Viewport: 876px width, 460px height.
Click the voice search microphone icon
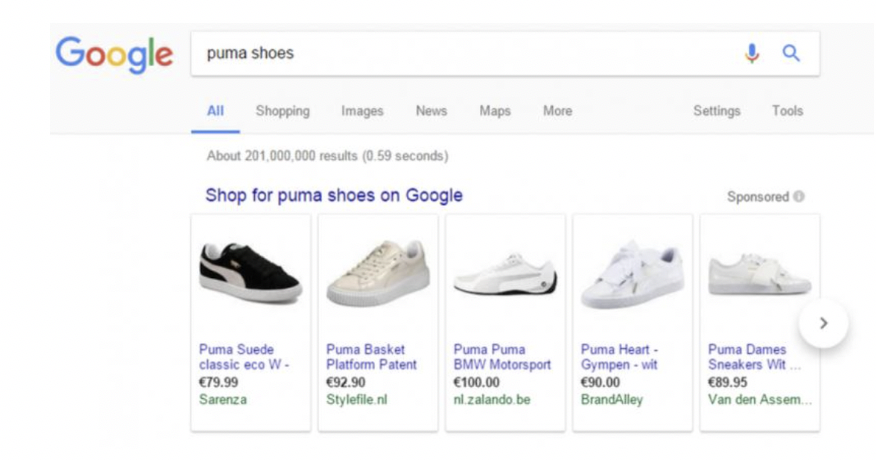[752, 54]
